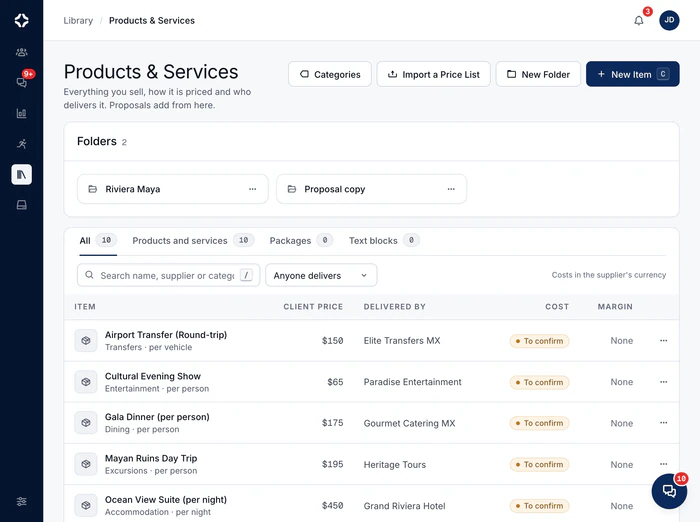Screen dimensions: 700x522
Task: Open the Riviera Maya folder
Action: (x=172, y=189)
